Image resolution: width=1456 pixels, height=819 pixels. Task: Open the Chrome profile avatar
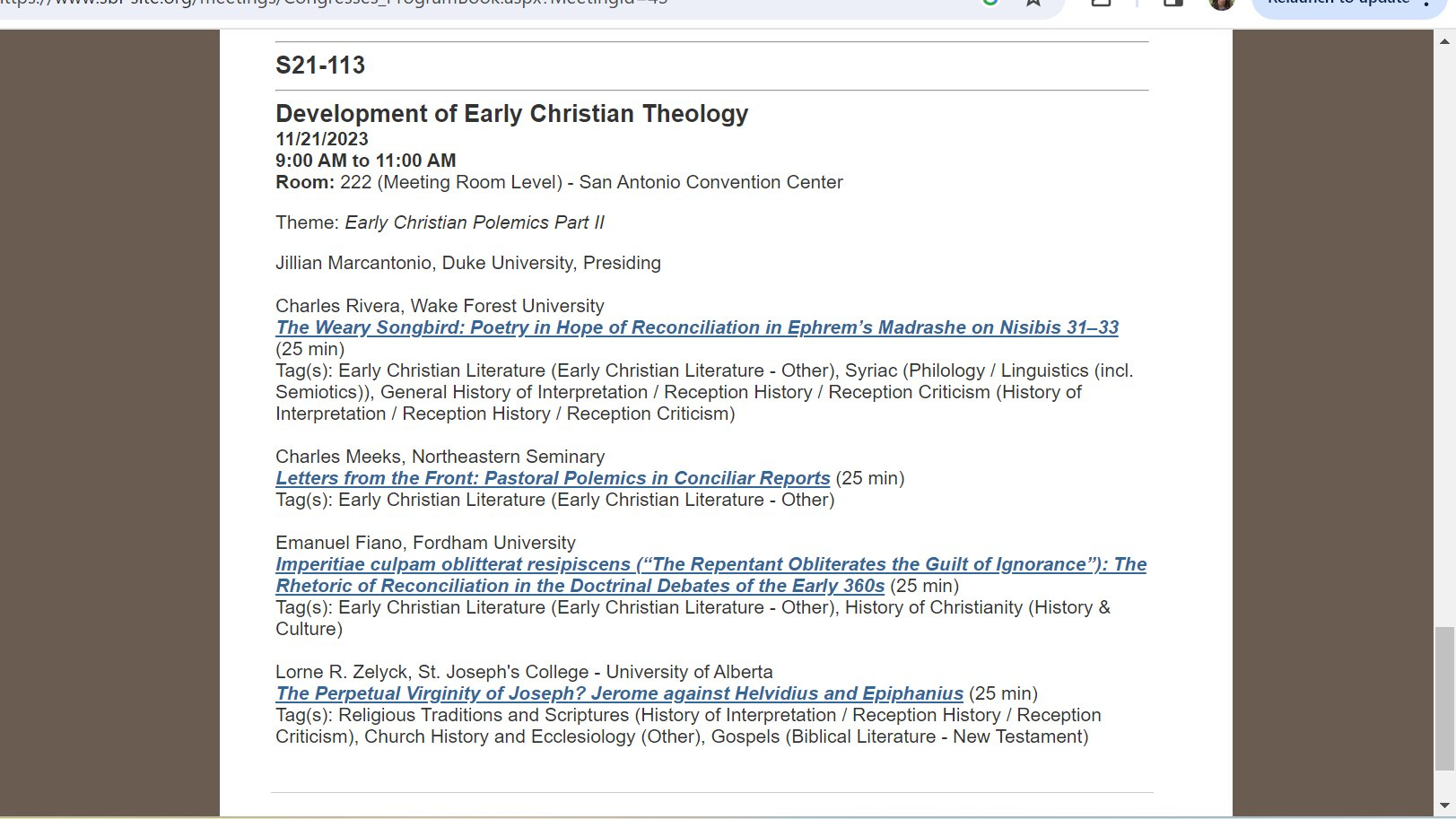1221,3
